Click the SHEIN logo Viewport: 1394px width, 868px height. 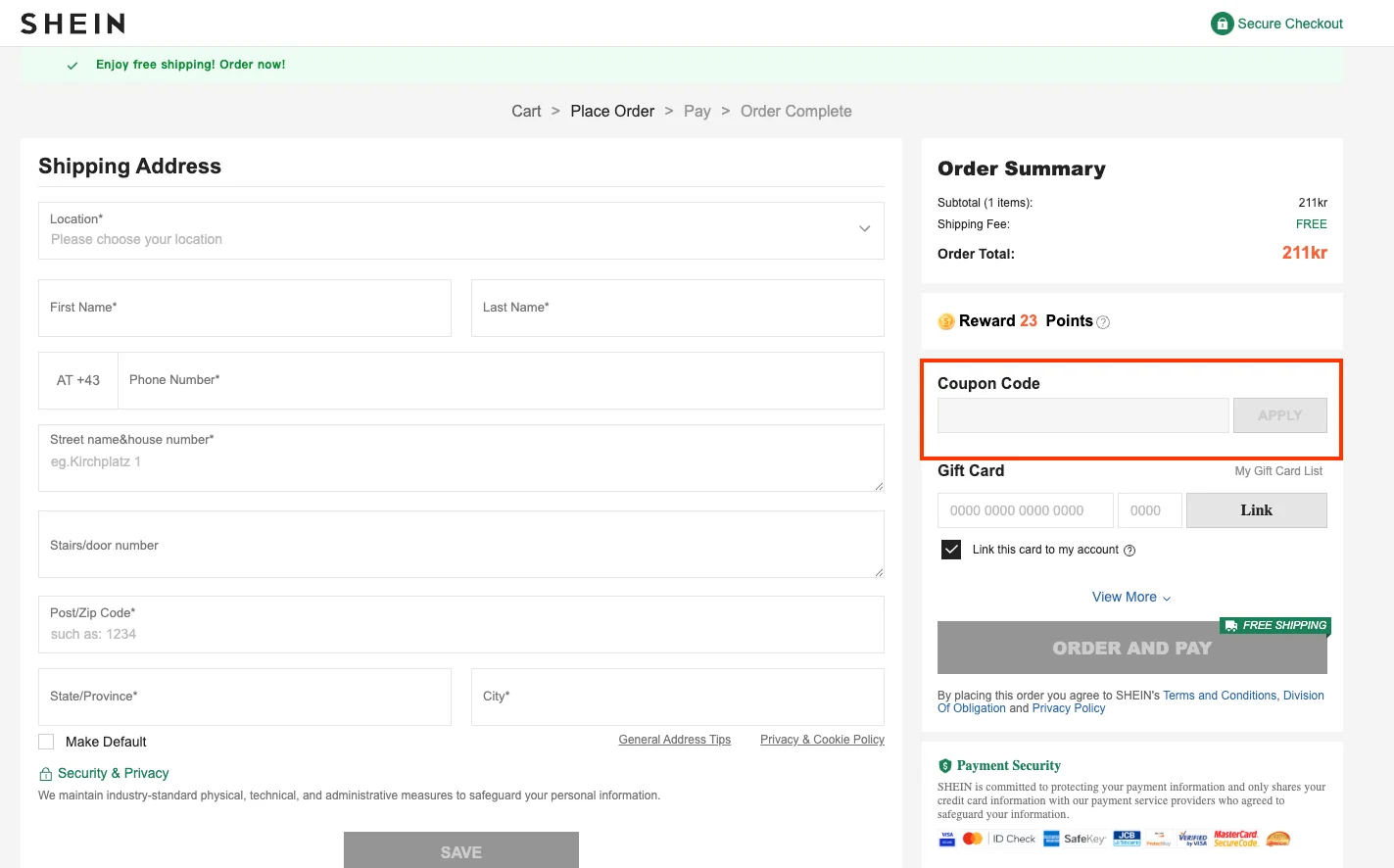[x=72, y=24]
